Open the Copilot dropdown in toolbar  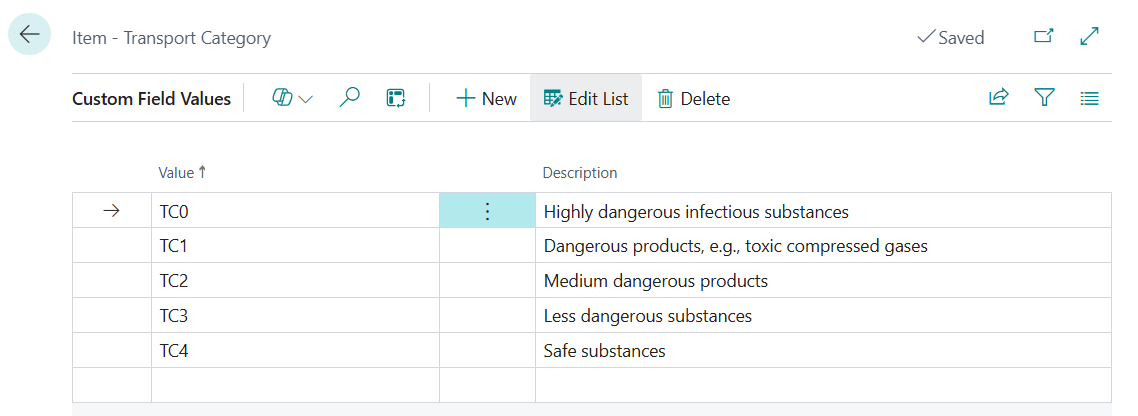pyautogui.click(x=292, y=98)
